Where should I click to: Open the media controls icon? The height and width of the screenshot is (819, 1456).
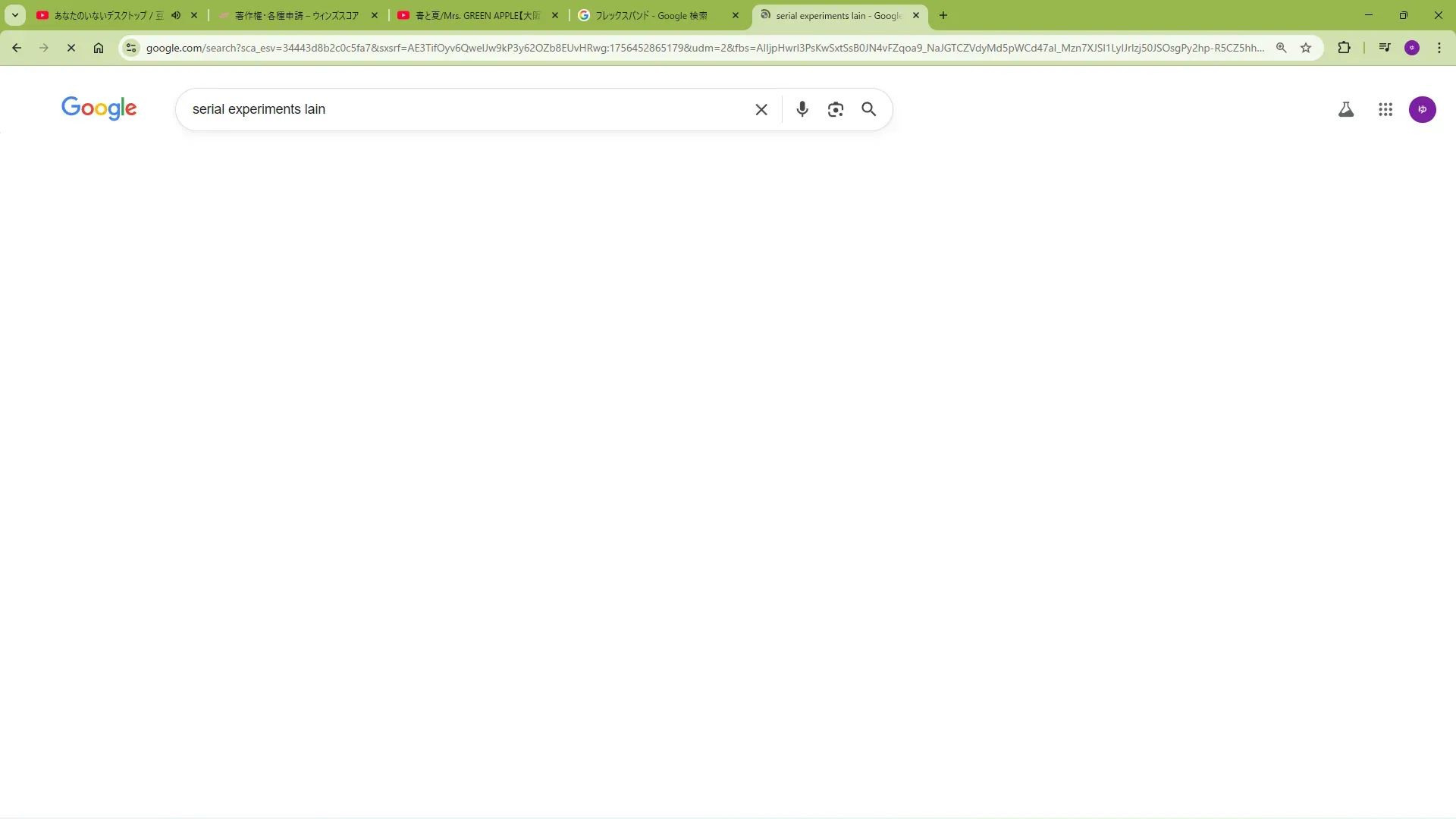(x=1385, y=48)
